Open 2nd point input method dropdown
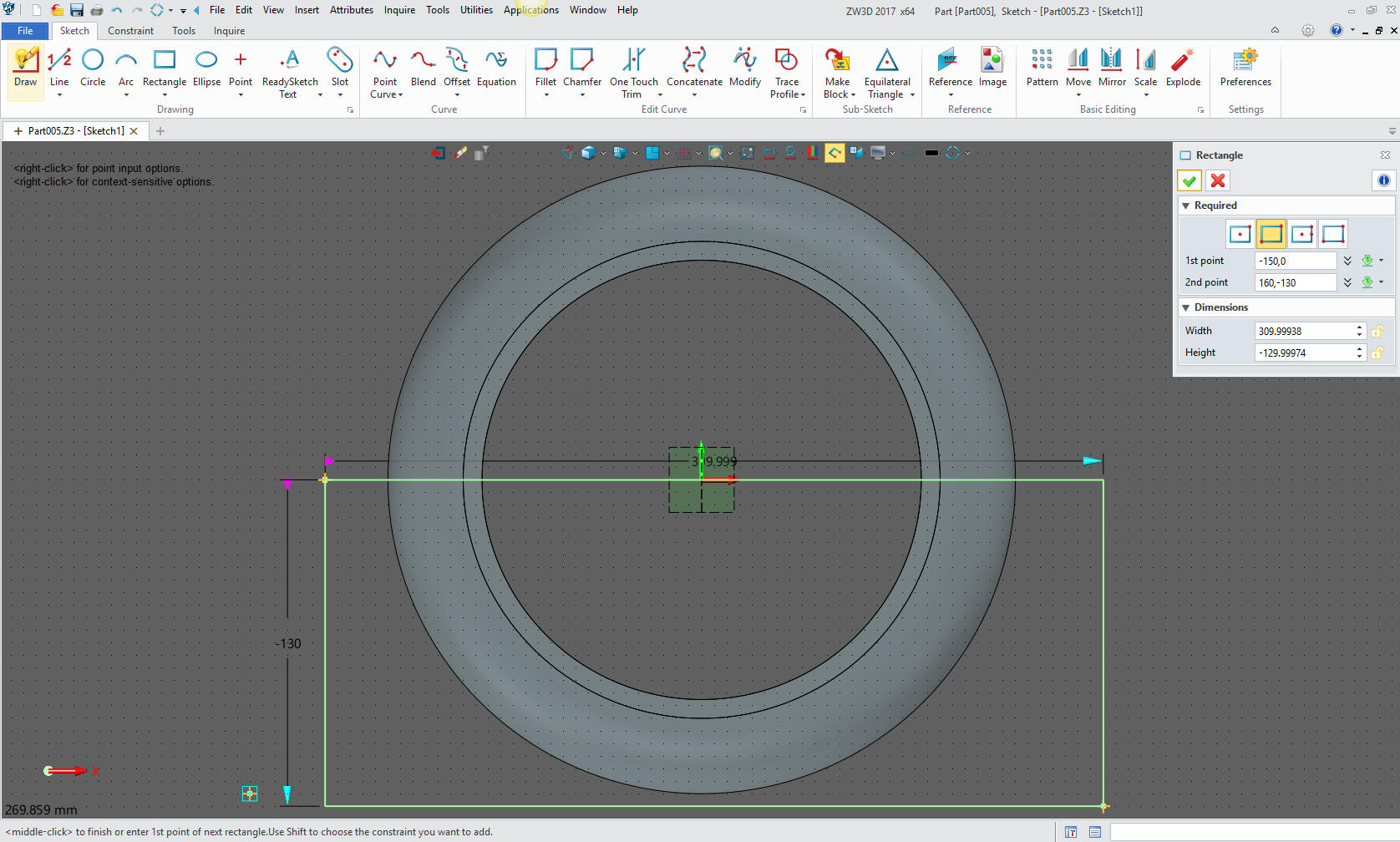Screen dimensions: 1400x842 1381,282
